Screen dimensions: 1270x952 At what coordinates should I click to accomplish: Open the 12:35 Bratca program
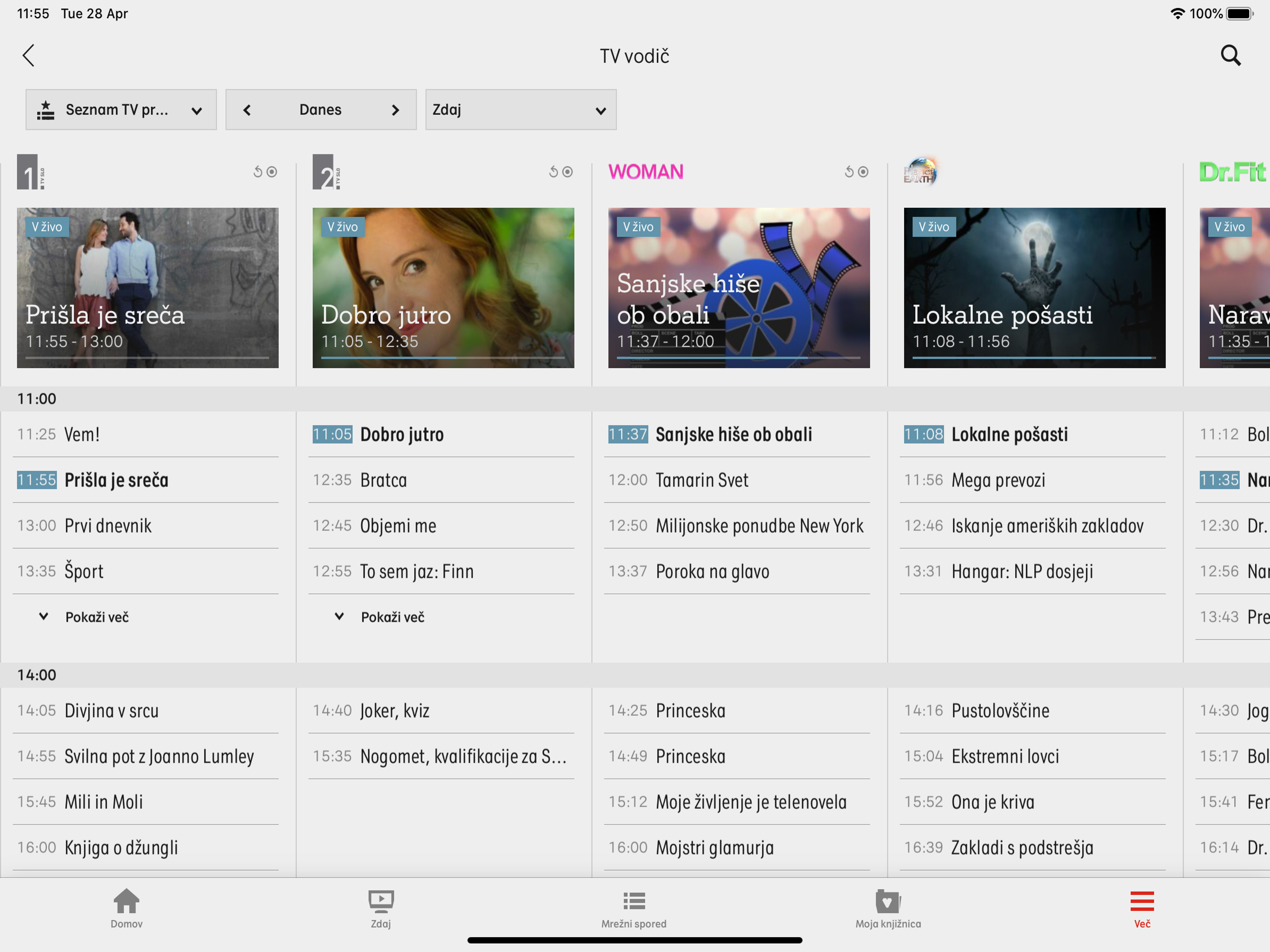(442, 480)
